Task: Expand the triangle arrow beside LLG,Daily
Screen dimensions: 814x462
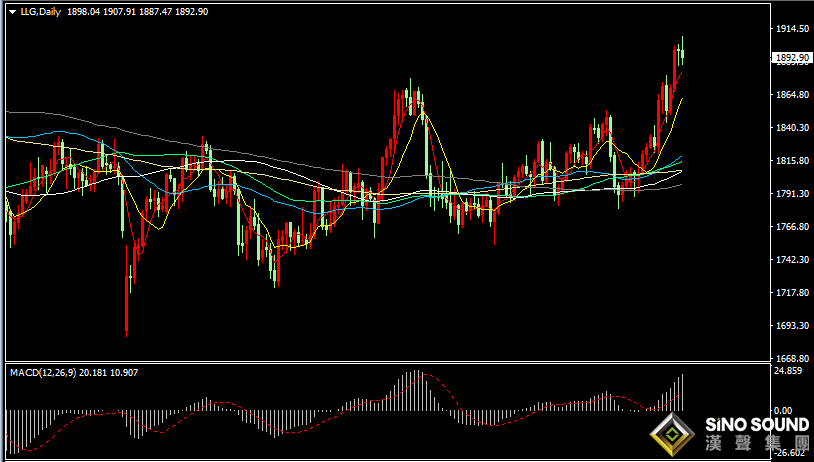Action: [x=12, y=12]
